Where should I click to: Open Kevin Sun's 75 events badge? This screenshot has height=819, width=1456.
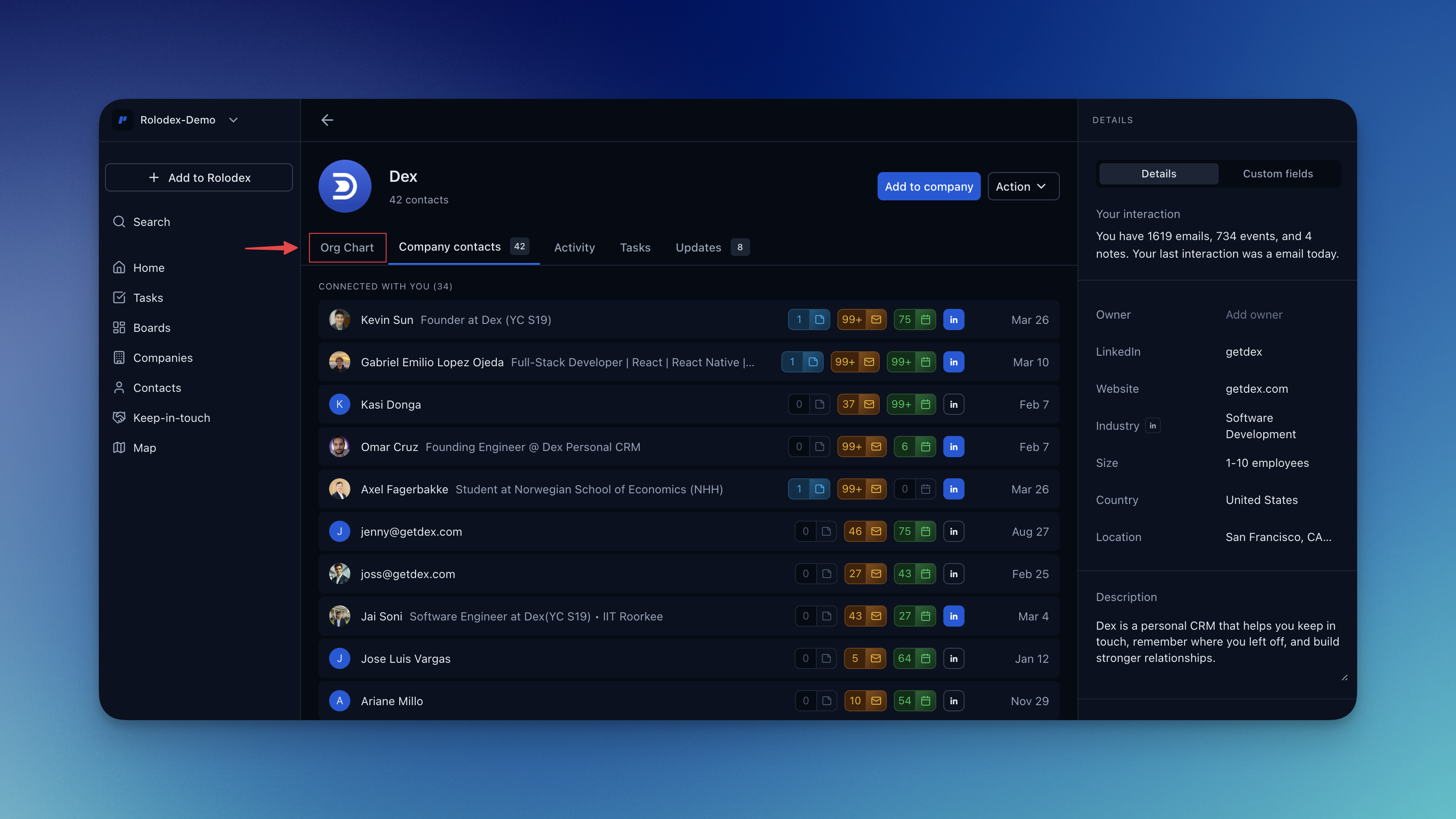tap(915, 320)
